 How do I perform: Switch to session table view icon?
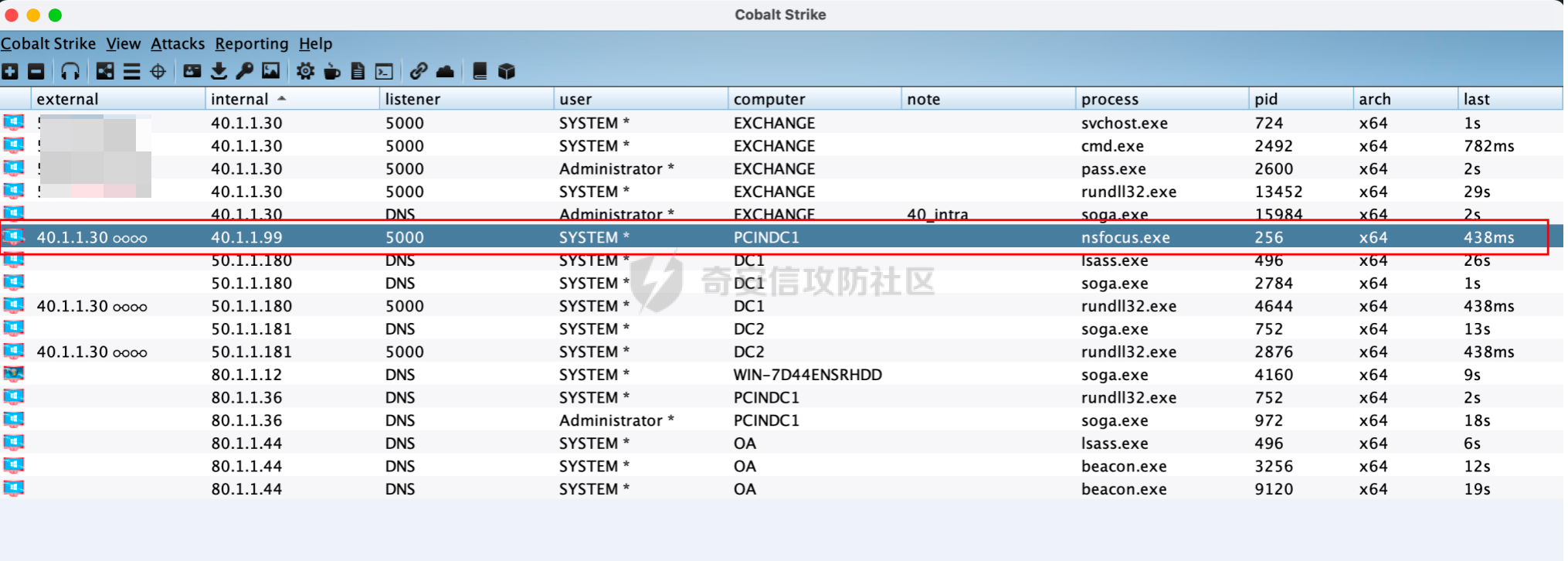coord(132,72)
